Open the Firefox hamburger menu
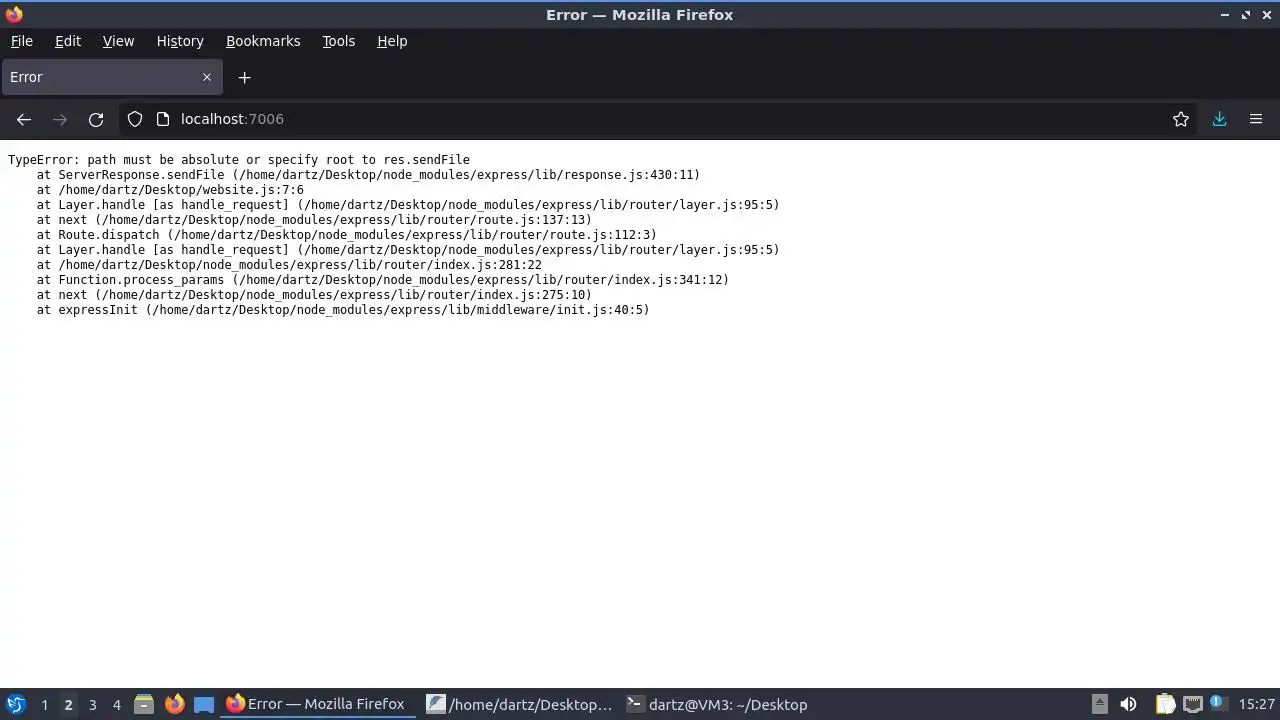 click(x=1256, y=119)
